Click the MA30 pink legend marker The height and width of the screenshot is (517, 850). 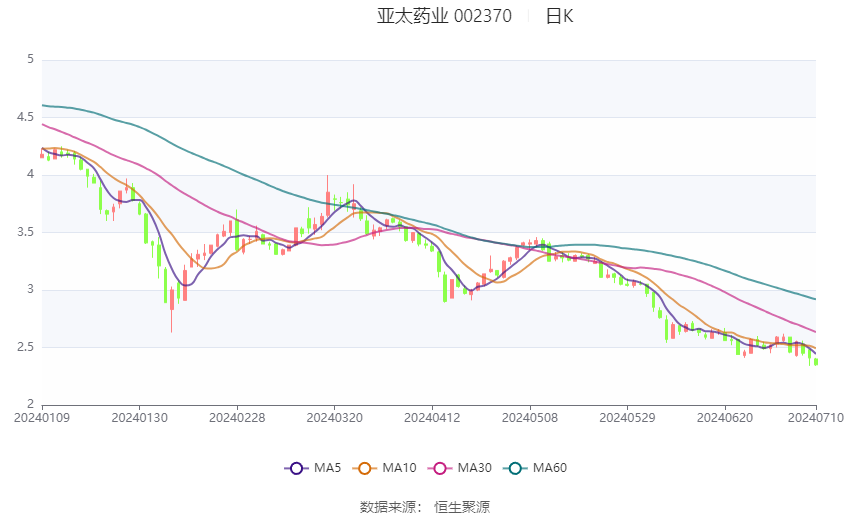tap(438, 467)
